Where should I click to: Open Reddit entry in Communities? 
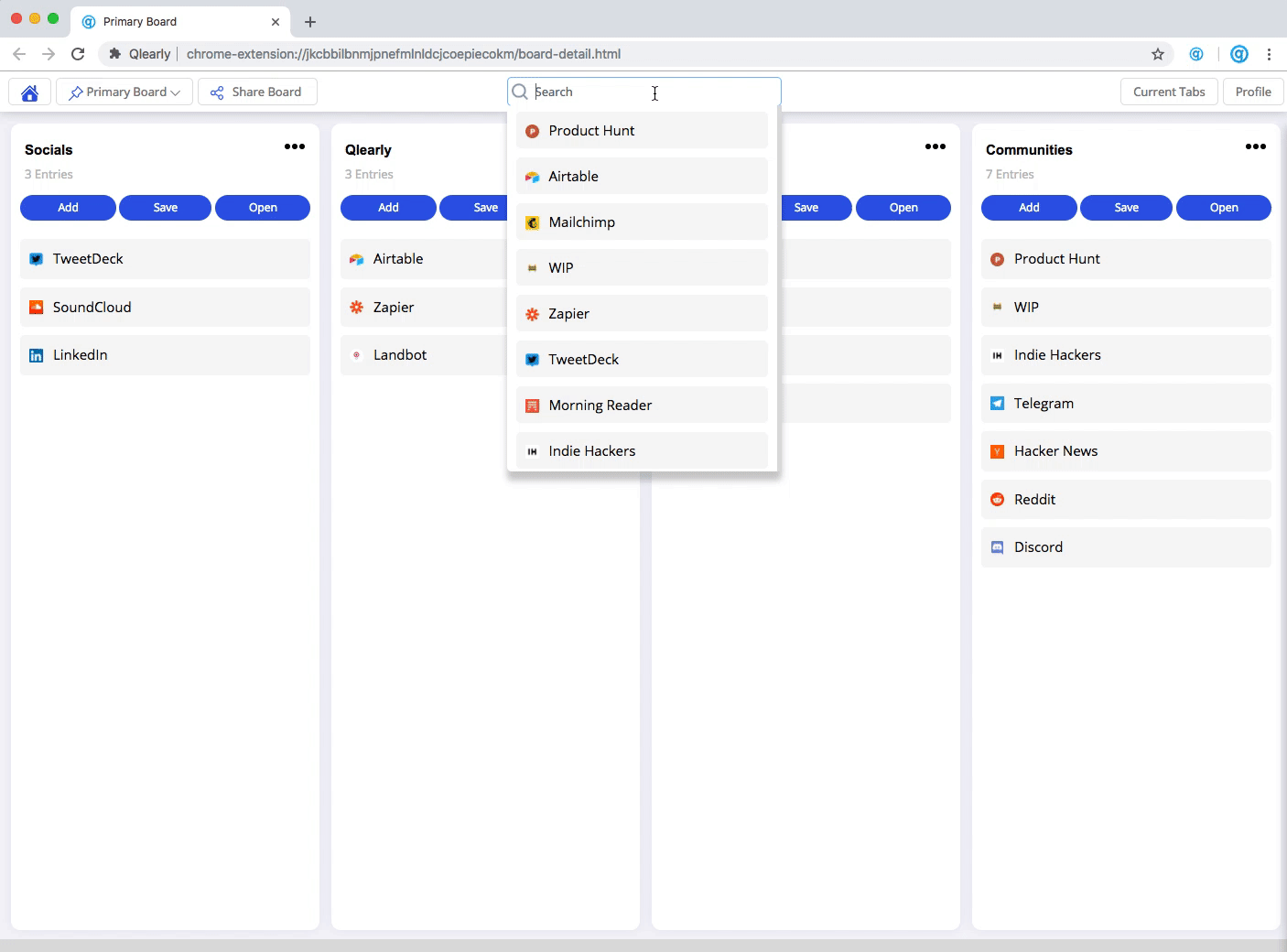(x=1126, y=500)
